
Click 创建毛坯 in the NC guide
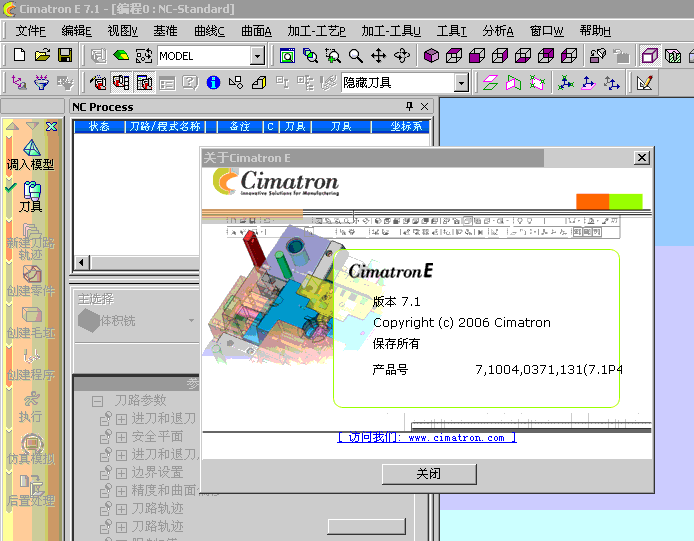pos(31,323)
